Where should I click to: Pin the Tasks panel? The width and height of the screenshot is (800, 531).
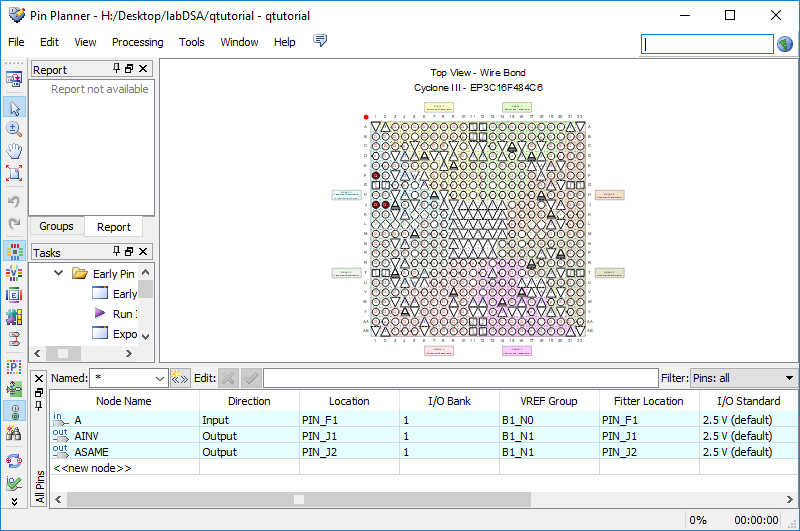(x=116, y=251)
